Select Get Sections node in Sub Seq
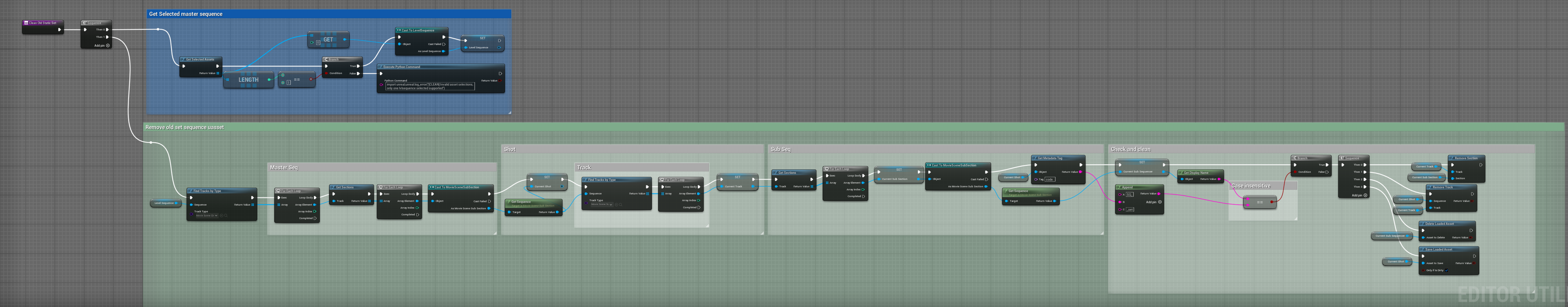 [794, 181]
